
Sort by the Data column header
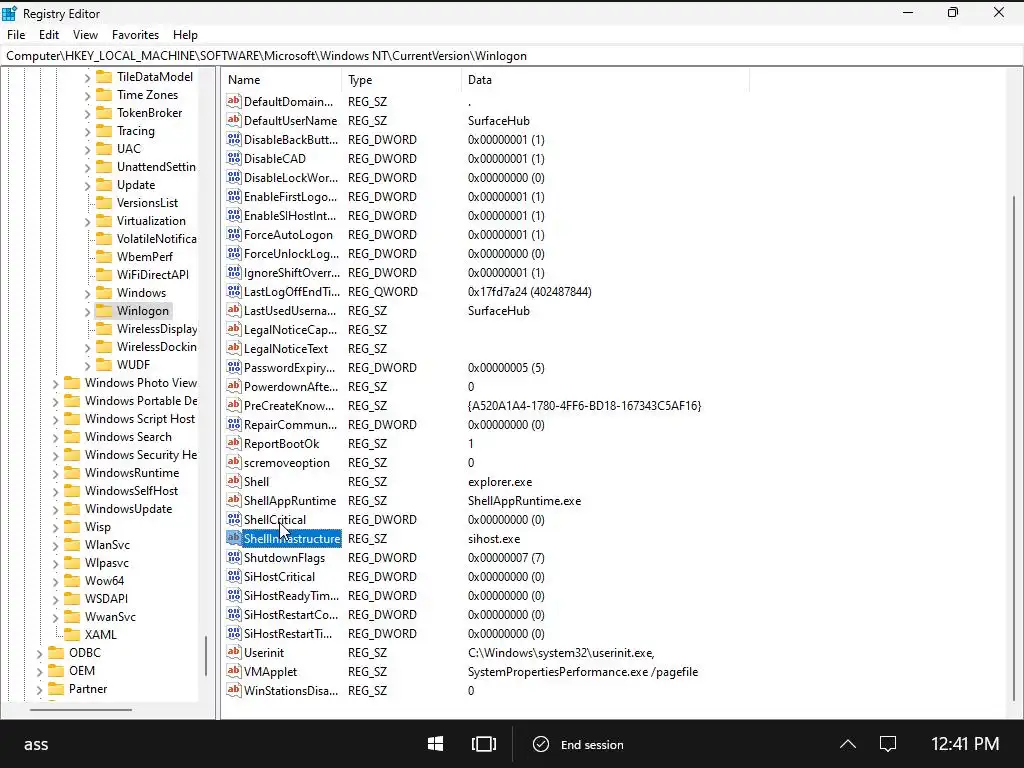tap(605, 80)
